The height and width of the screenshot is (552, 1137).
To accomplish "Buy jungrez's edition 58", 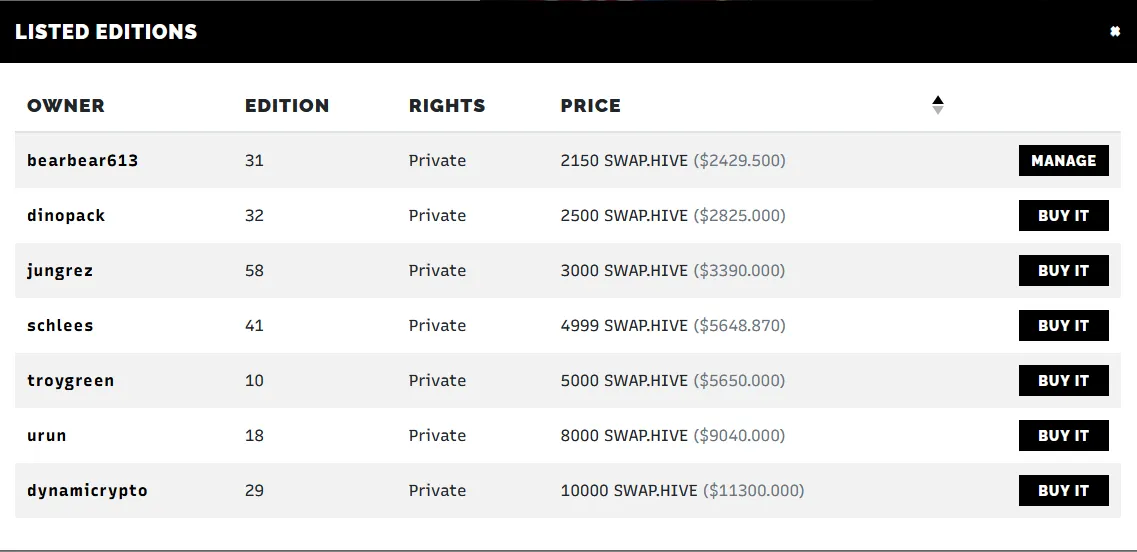I will point(1063,271).
